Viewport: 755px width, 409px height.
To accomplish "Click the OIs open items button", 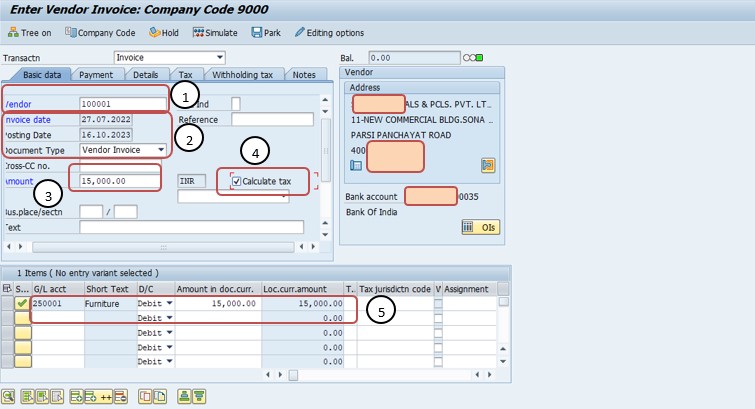I will tap(481, 227).
